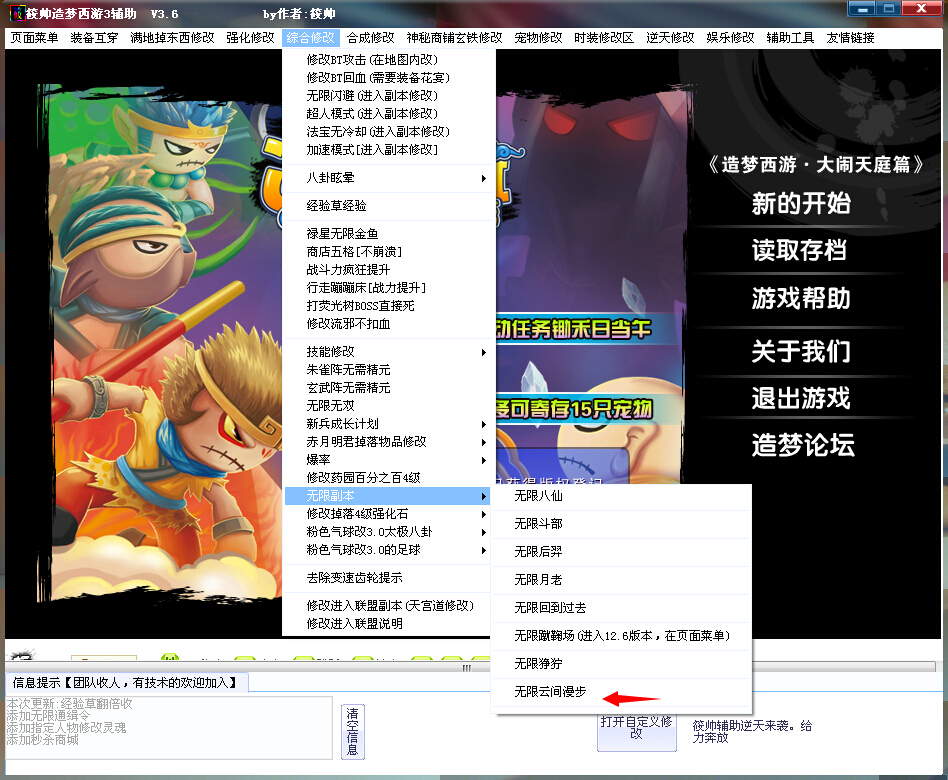
Task: Open 关于我们 in game menu
Action: tap(801, 351)
